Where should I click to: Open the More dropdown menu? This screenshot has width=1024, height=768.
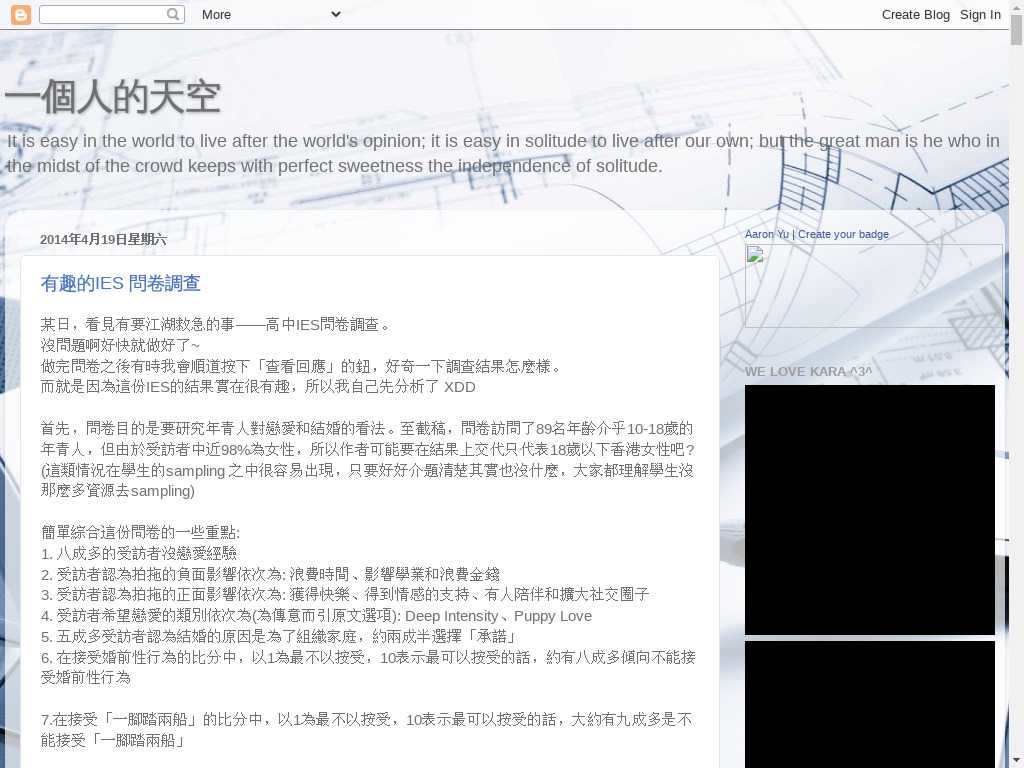click(x=270, y=14)
